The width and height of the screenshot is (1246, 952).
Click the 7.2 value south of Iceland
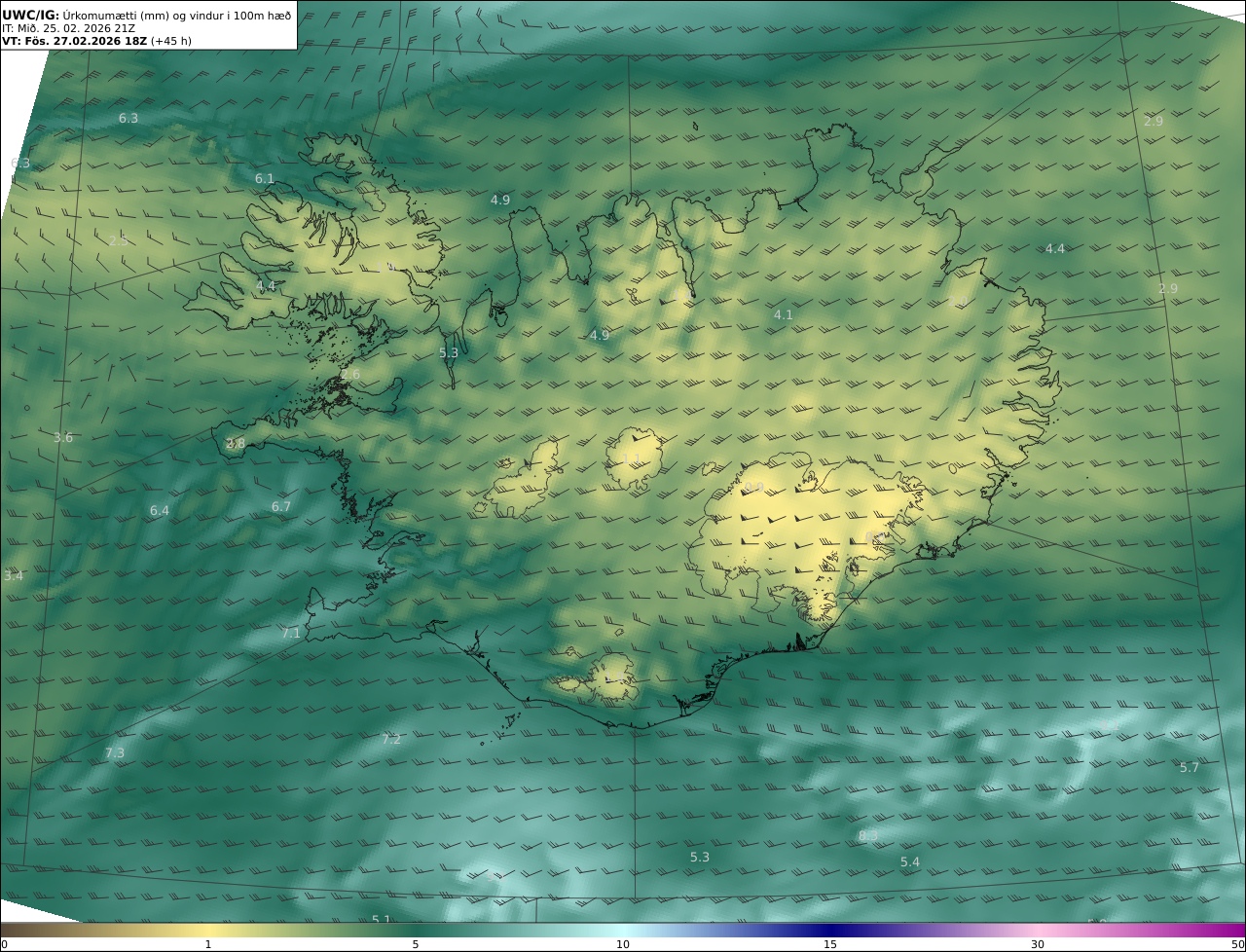391,740
